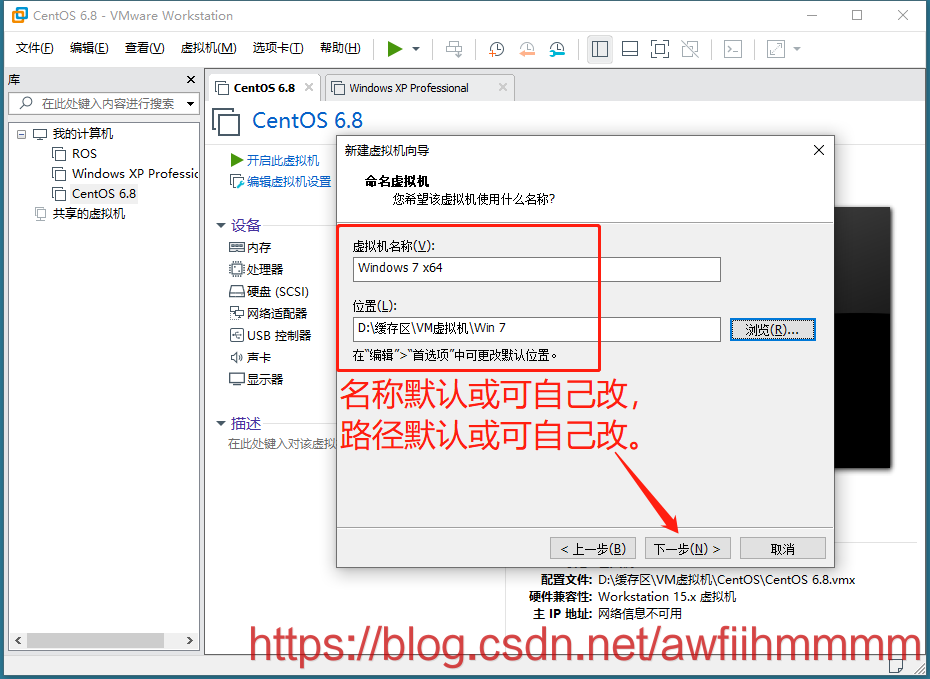Click the VMware Workstation title bar icon
This screenshot has height=679, width=930.
20,15
